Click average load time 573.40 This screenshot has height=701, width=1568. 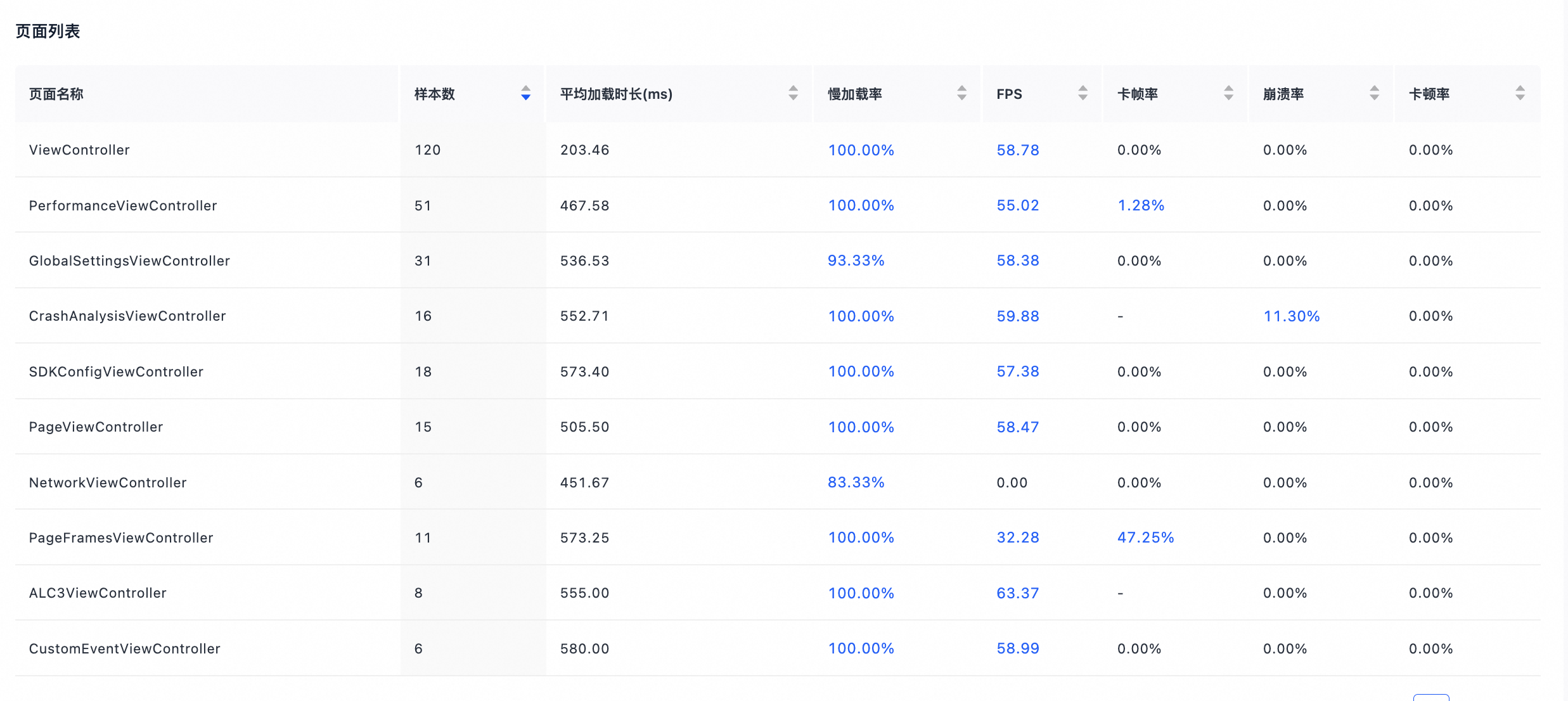coord(584,371)
